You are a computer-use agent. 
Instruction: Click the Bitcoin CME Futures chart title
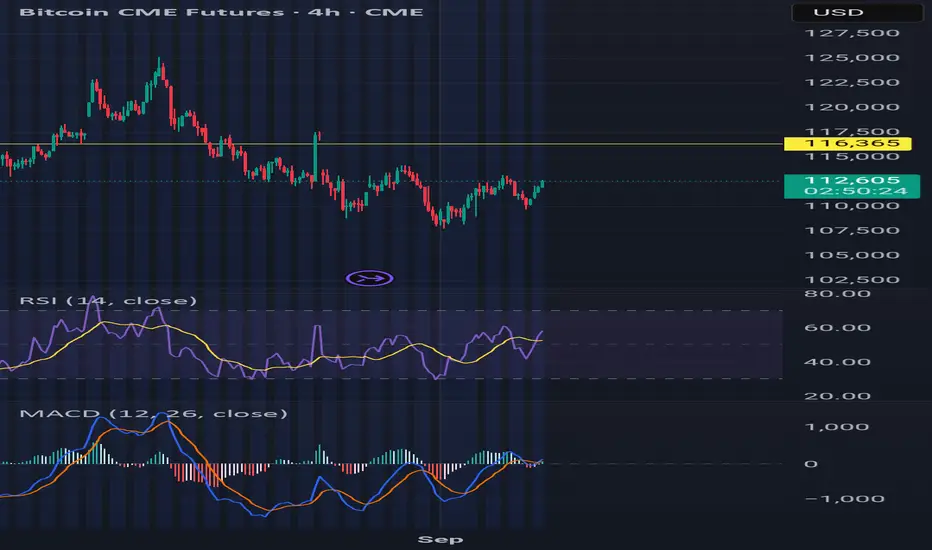pos(221,12)
